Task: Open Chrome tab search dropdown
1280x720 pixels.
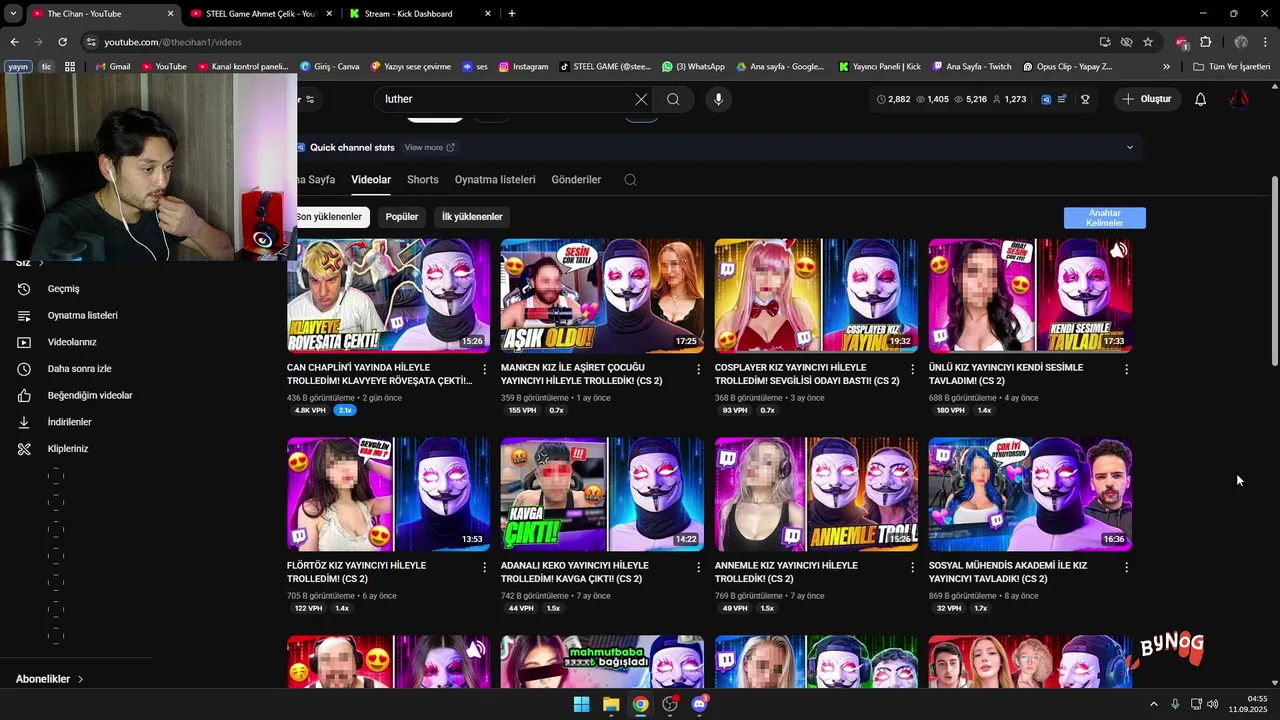Action: pyautogui.click(x=13, y=14)
